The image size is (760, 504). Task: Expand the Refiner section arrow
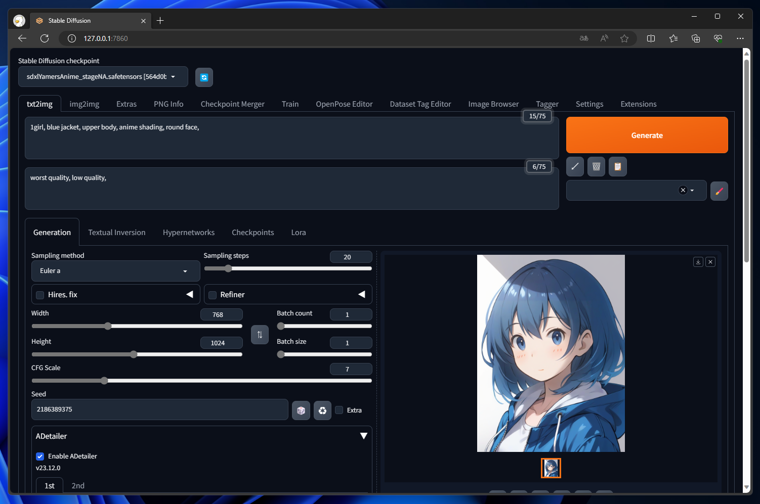click(362, 294)
